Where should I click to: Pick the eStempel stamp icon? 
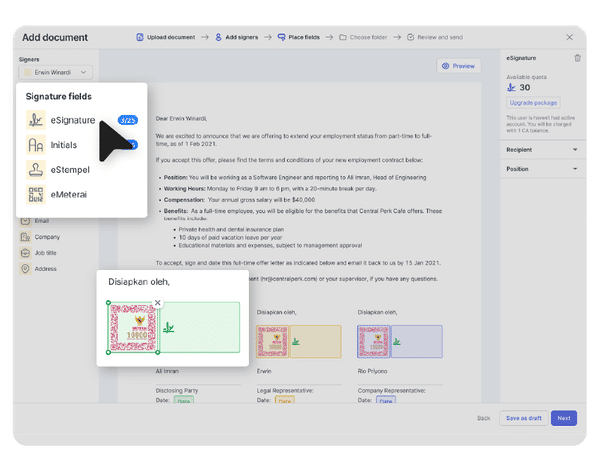click(36, 169)
